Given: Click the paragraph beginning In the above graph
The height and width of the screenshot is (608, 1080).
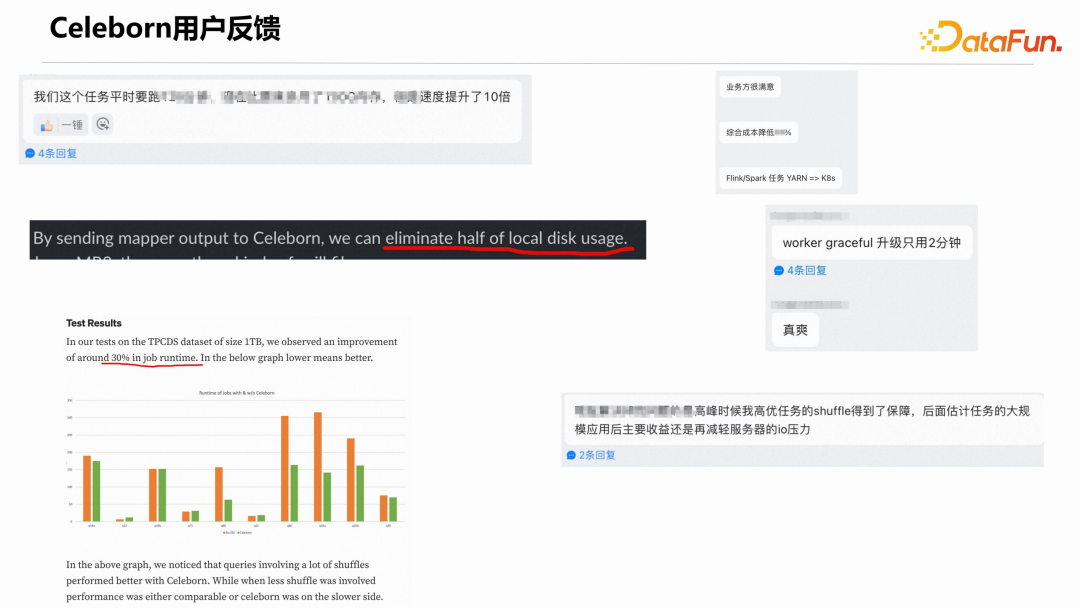Looking at the screenshot, I should [x=225, y=580].
